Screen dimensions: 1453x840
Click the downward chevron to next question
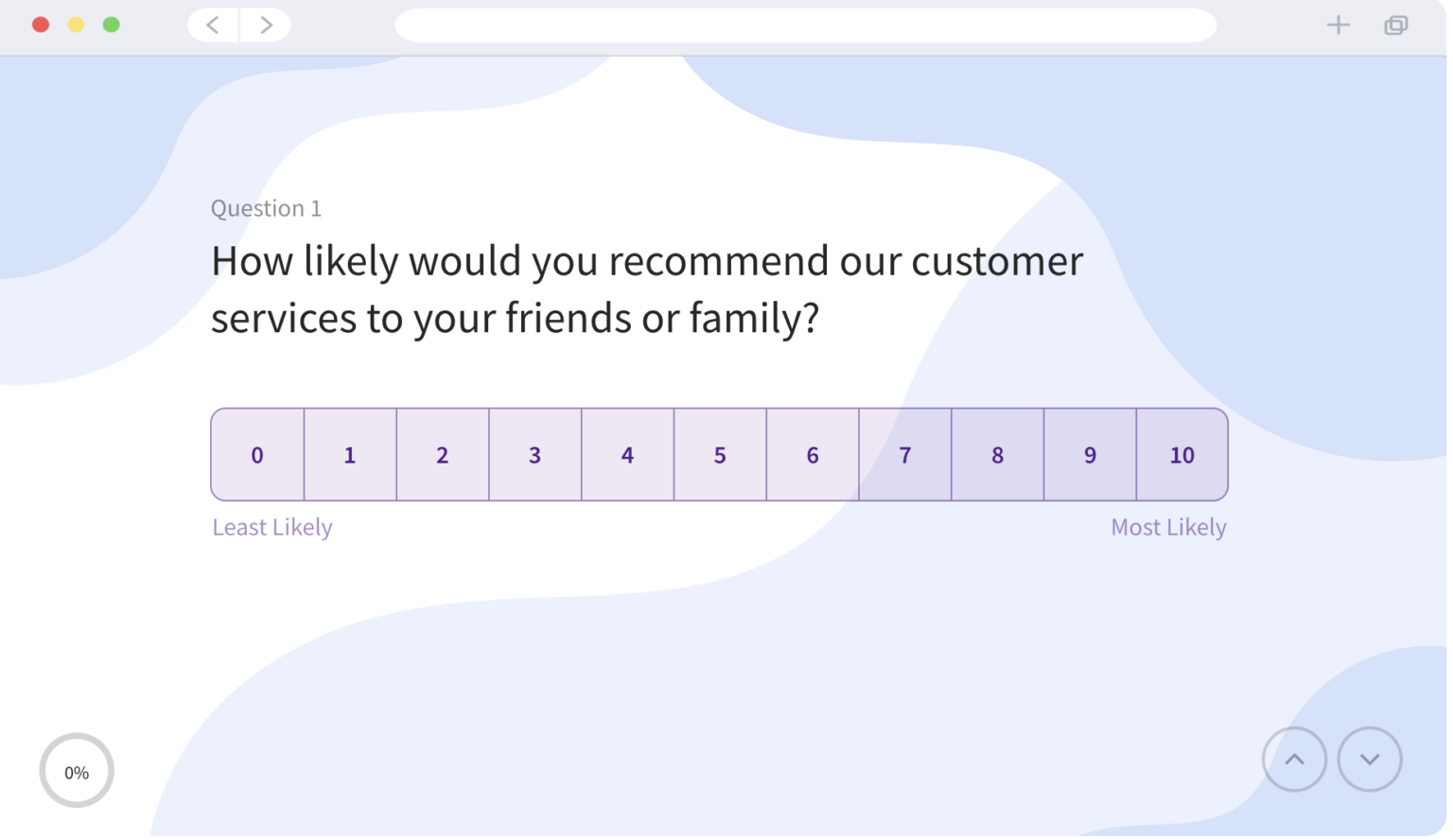coord(1369,759)
